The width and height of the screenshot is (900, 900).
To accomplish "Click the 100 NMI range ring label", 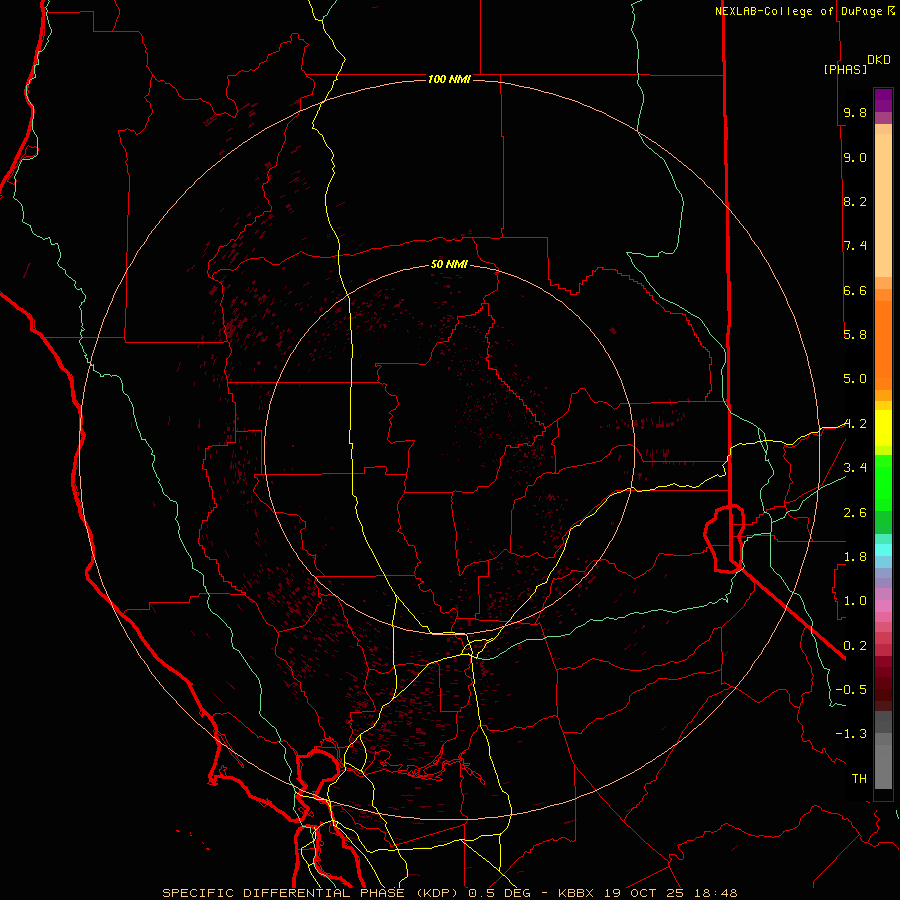I will point(449,79).
